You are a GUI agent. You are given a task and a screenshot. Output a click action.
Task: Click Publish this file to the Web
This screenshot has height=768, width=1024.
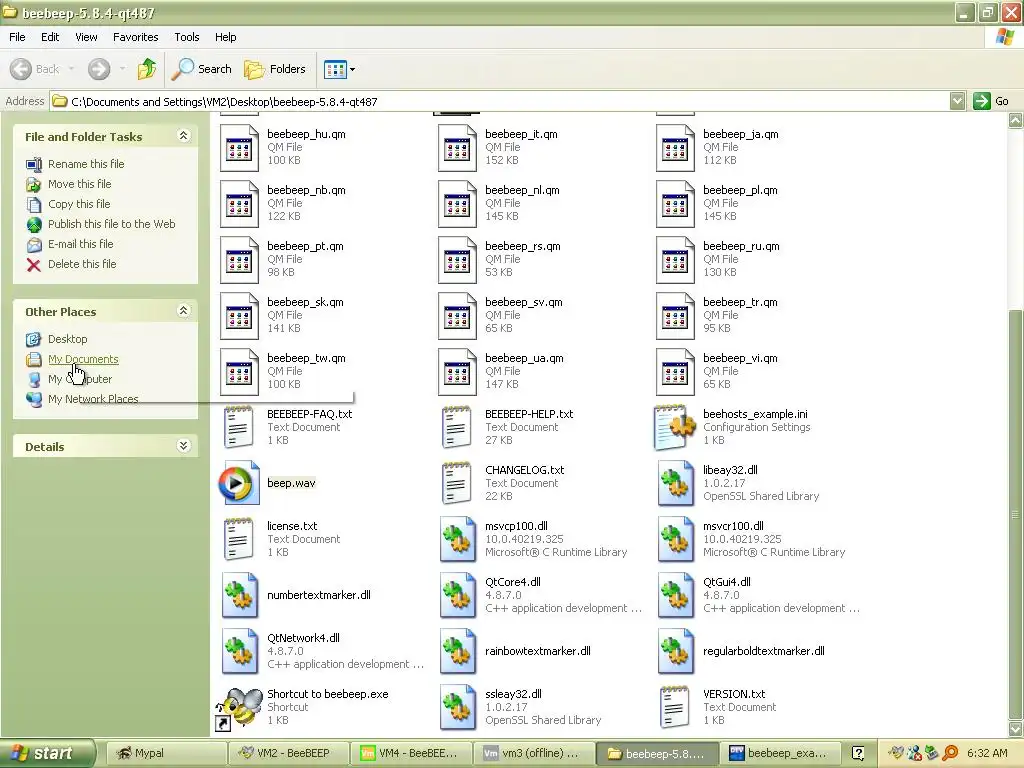(112, 224)
